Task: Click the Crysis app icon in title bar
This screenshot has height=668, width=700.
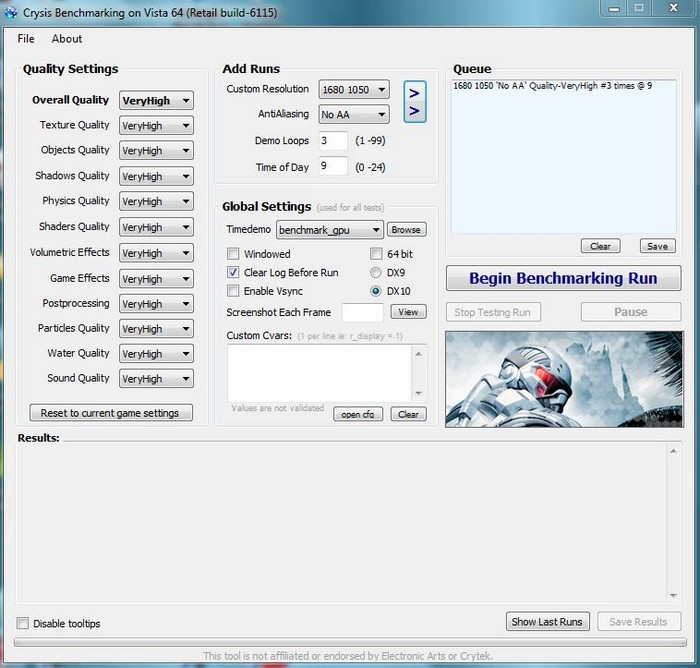Action: (x=11, y=12)
